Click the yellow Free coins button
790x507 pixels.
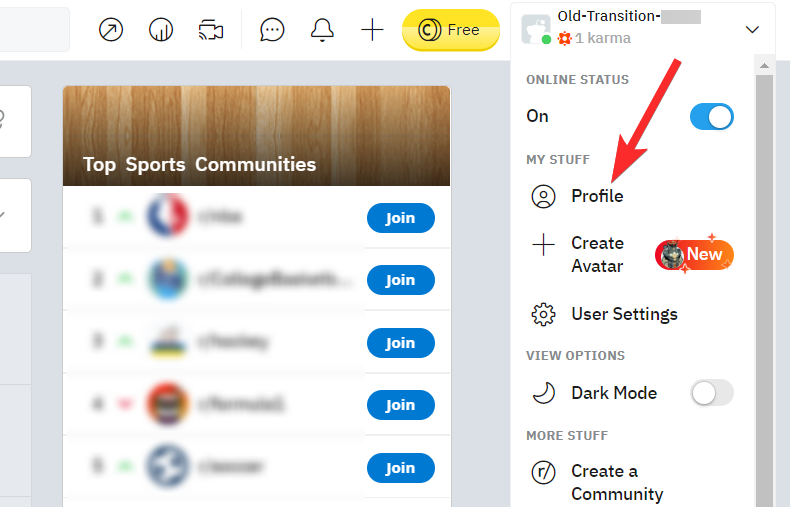point(450,30)
